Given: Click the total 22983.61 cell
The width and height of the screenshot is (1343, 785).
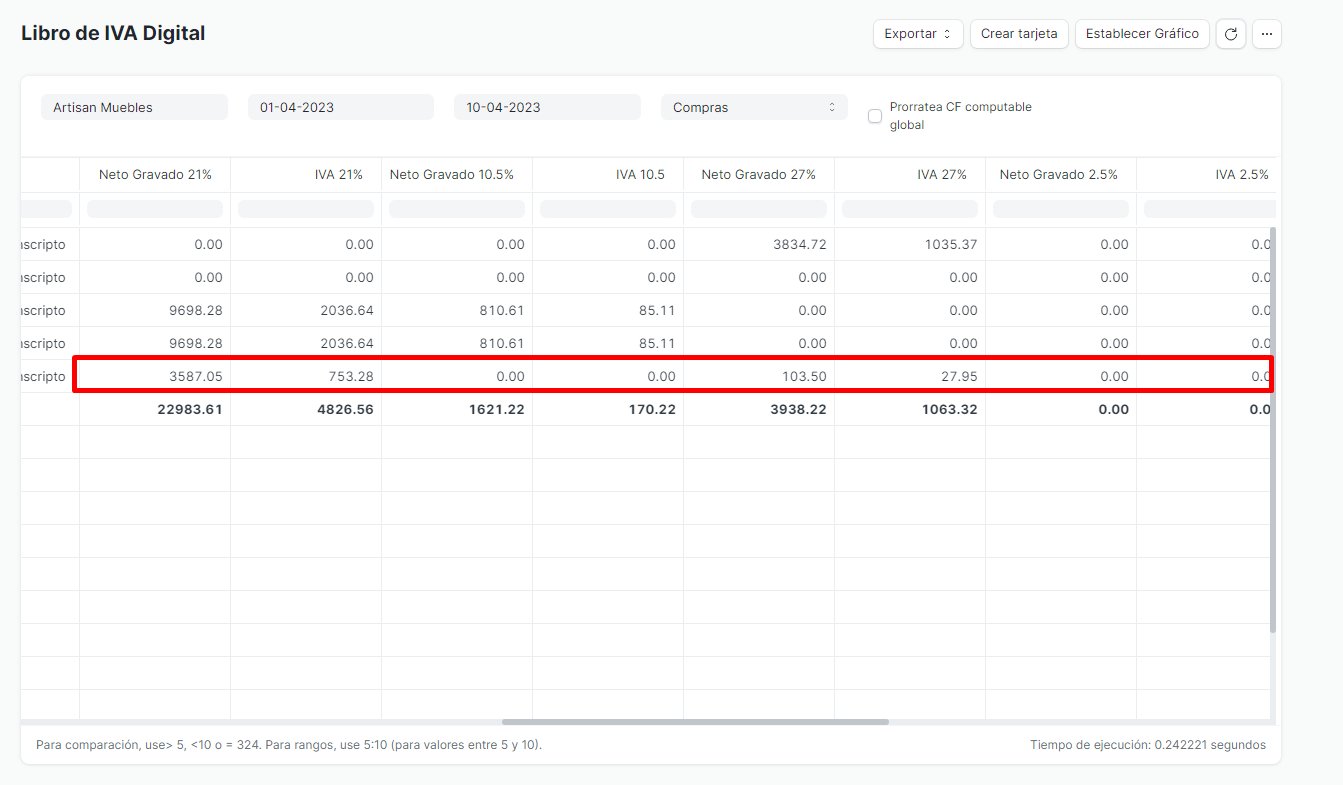Looking at the screenshot, I should pyautogui.click(x=155, y=409).
